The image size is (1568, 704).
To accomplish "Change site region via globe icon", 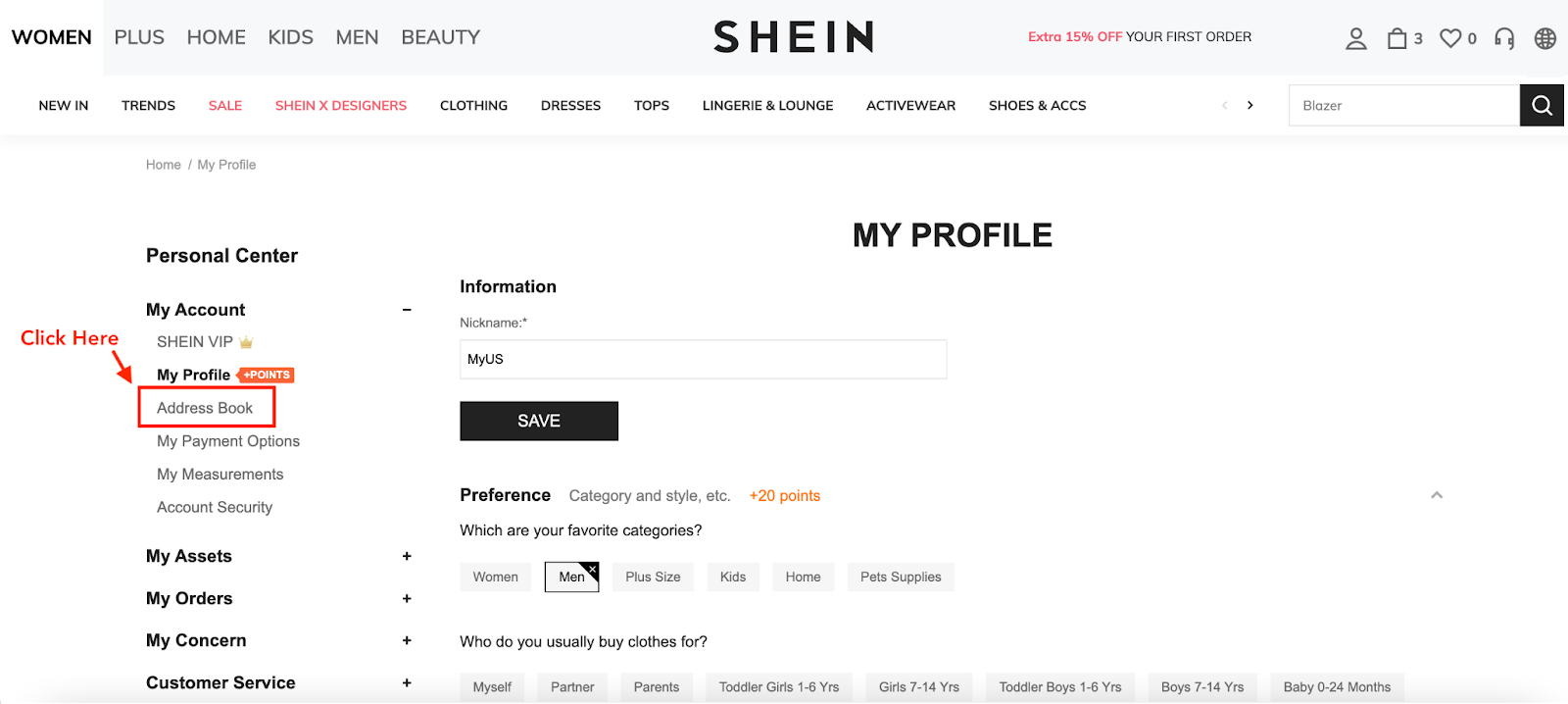I will tap(1544, 38).
